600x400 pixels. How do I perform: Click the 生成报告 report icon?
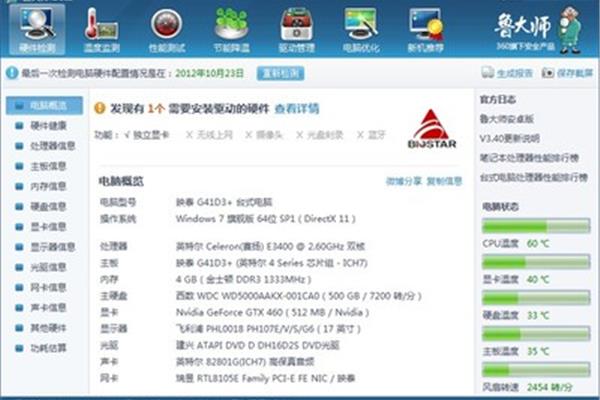click(488, 73)
